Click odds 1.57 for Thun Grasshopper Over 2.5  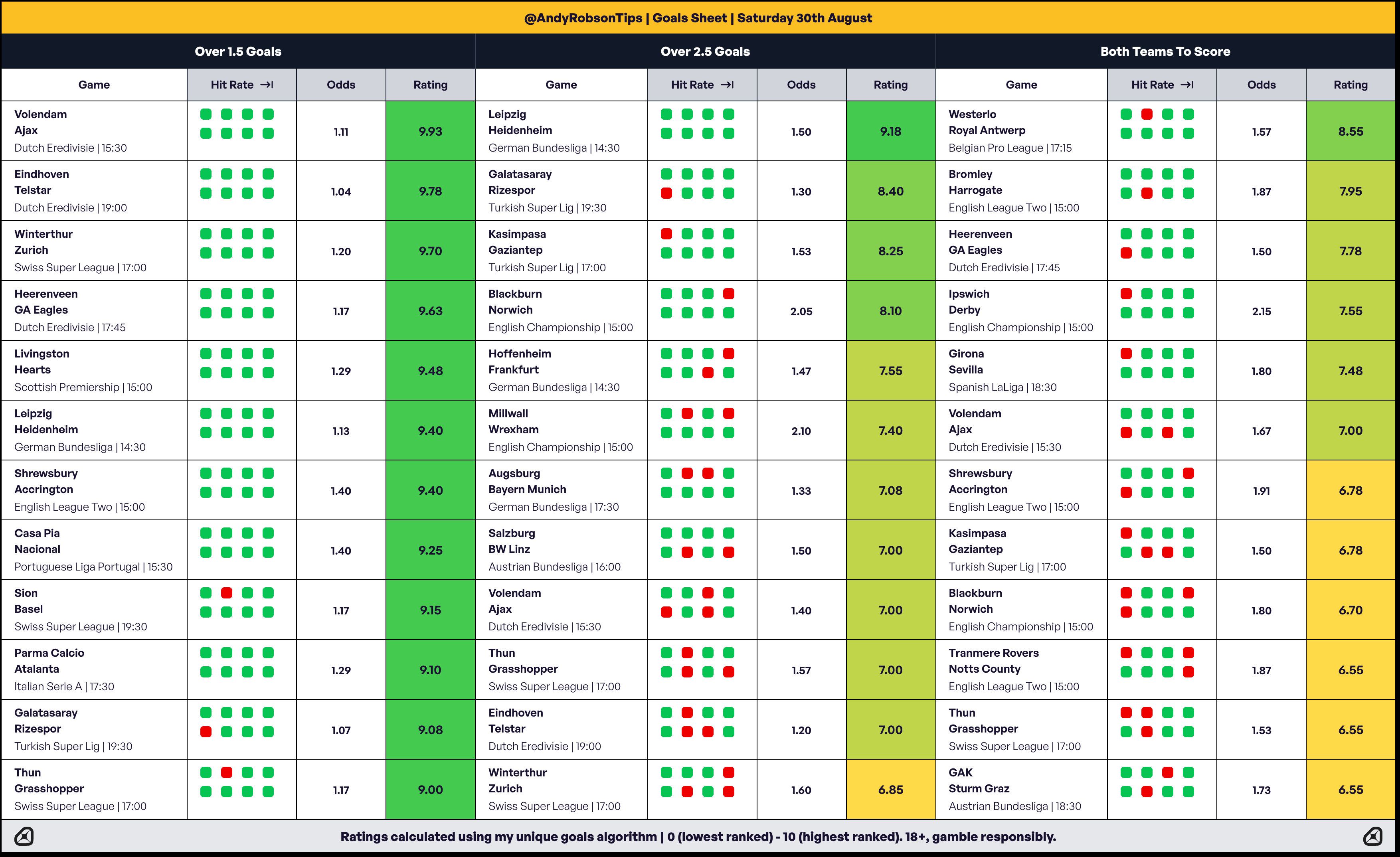(x=801, y=670)
